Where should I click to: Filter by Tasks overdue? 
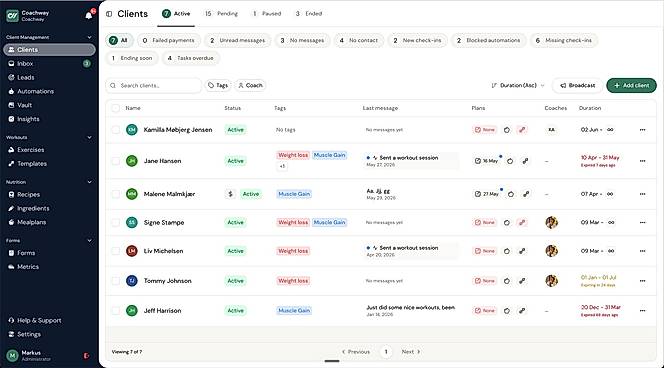[191, 58]
